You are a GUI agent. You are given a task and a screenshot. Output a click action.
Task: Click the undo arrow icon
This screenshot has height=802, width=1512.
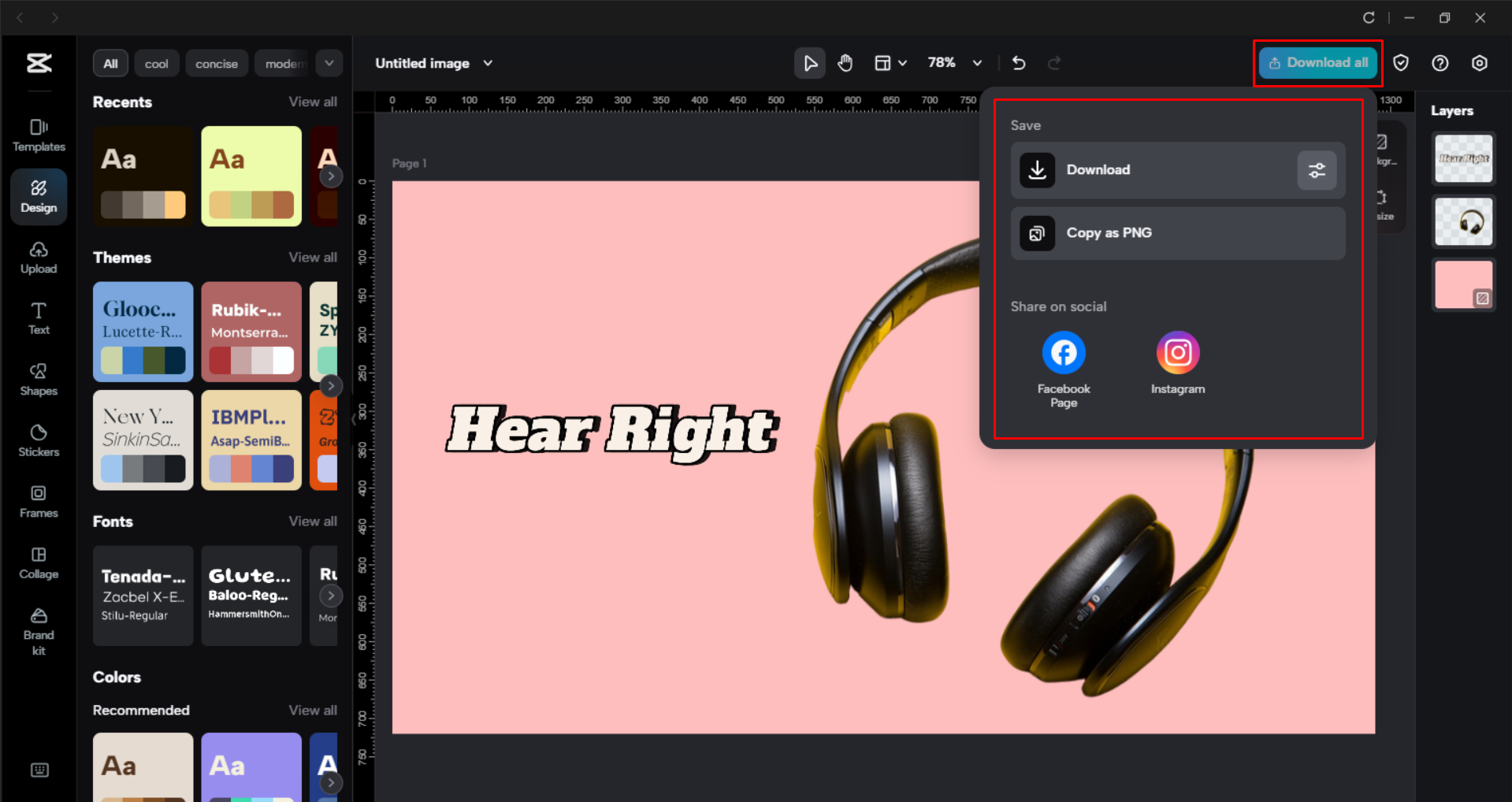pos(1018,62)
